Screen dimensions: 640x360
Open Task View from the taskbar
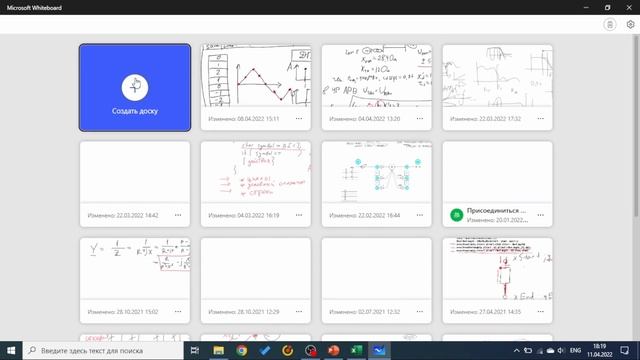[195, 351]
